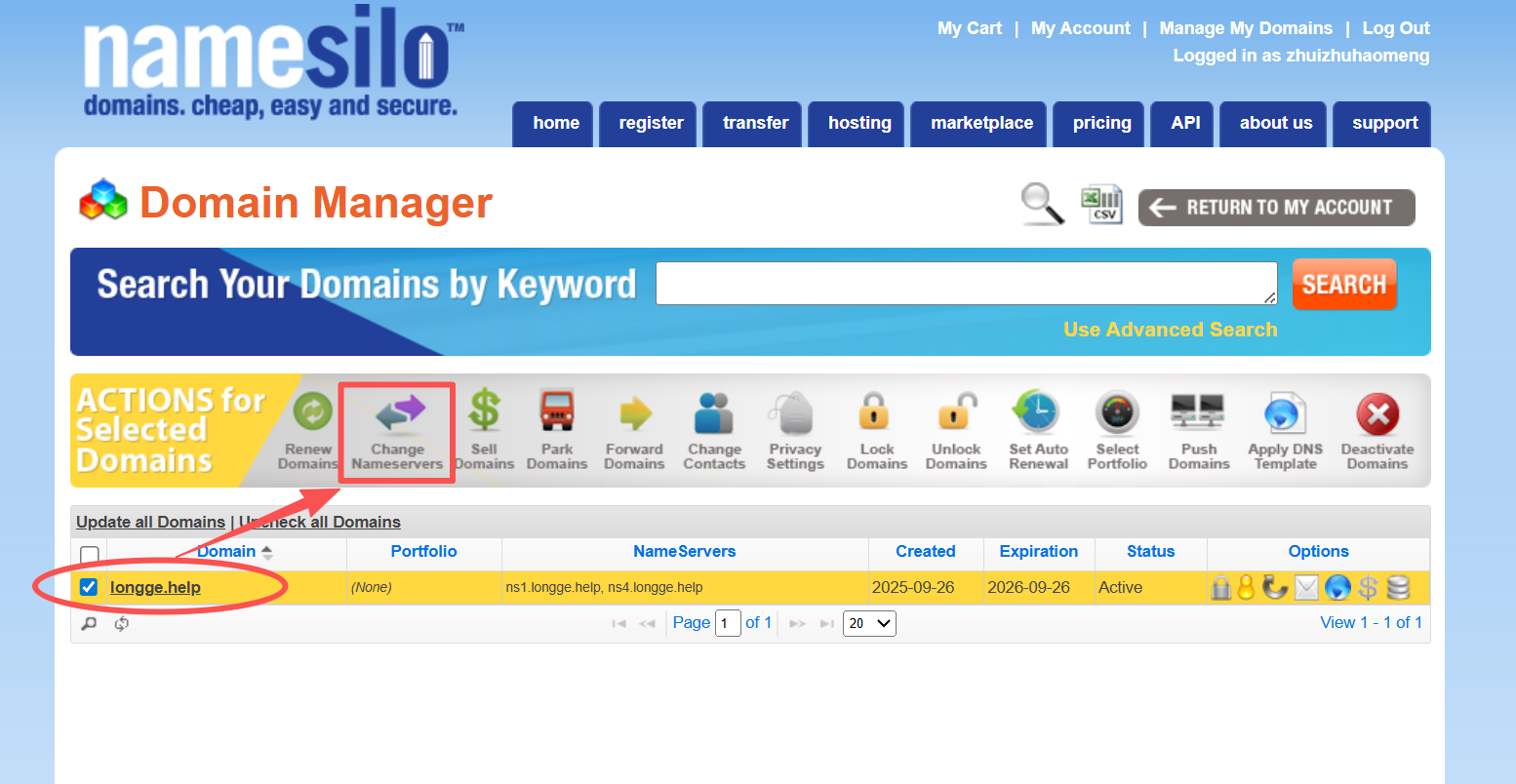Click the gray circular arrow icon in longge.help options
Viewport: 1516px width, 784px height.
[1275, 587]
